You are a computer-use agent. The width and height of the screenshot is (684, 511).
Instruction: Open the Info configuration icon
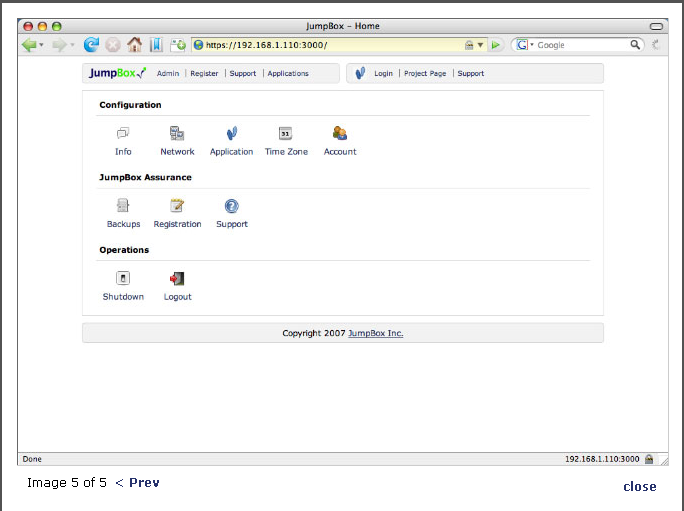coord(123,133)
